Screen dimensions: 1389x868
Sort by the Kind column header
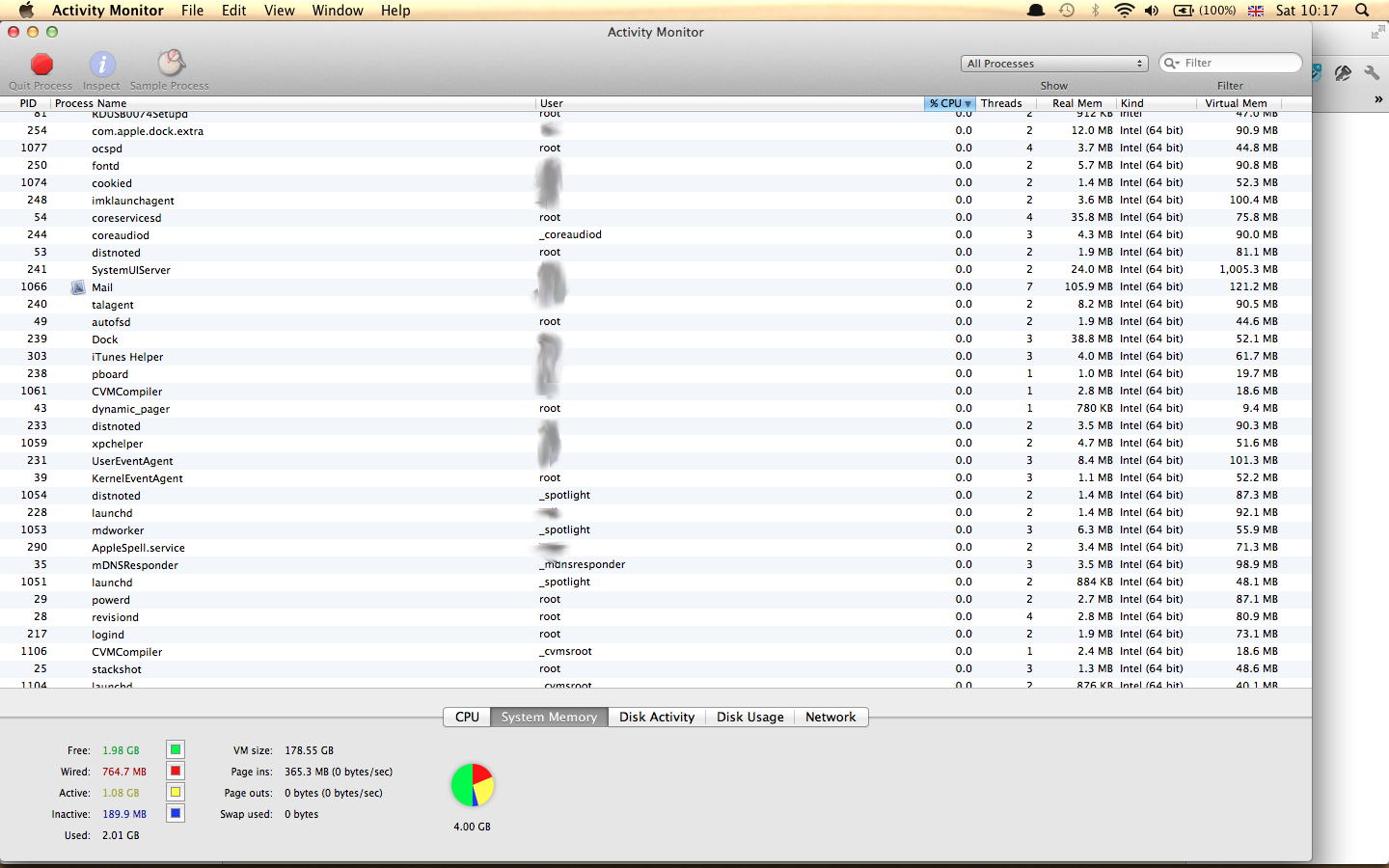tap(1156, 103)
